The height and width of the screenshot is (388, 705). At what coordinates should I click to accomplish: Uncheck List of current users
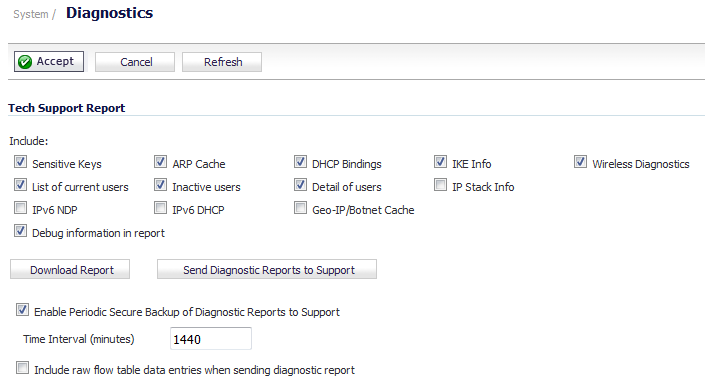tap(20, 185)
